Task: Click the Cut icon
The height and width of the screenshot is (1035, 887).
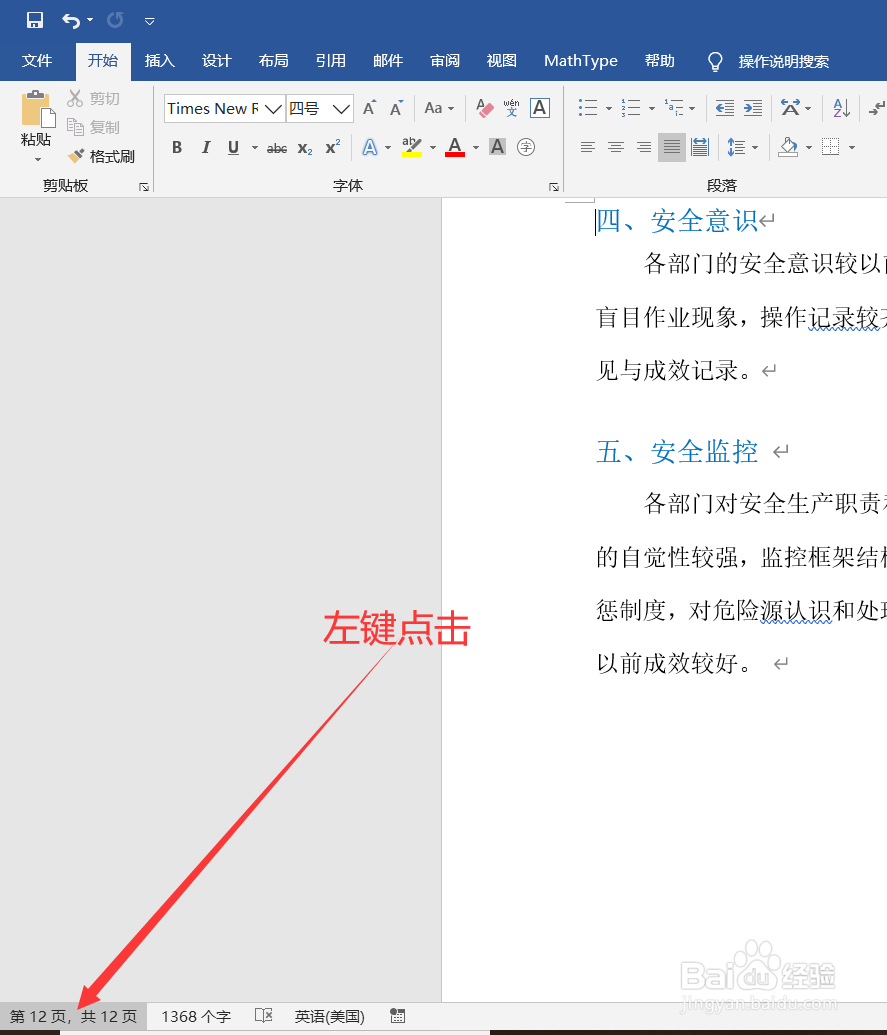Action: (75, 98)
